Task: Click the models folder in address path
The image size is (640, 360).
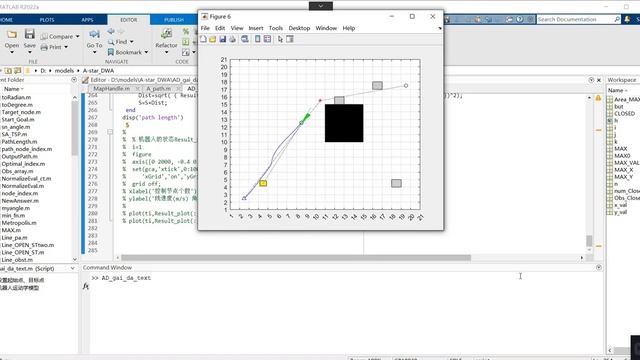Action: [x=64, y=71]
